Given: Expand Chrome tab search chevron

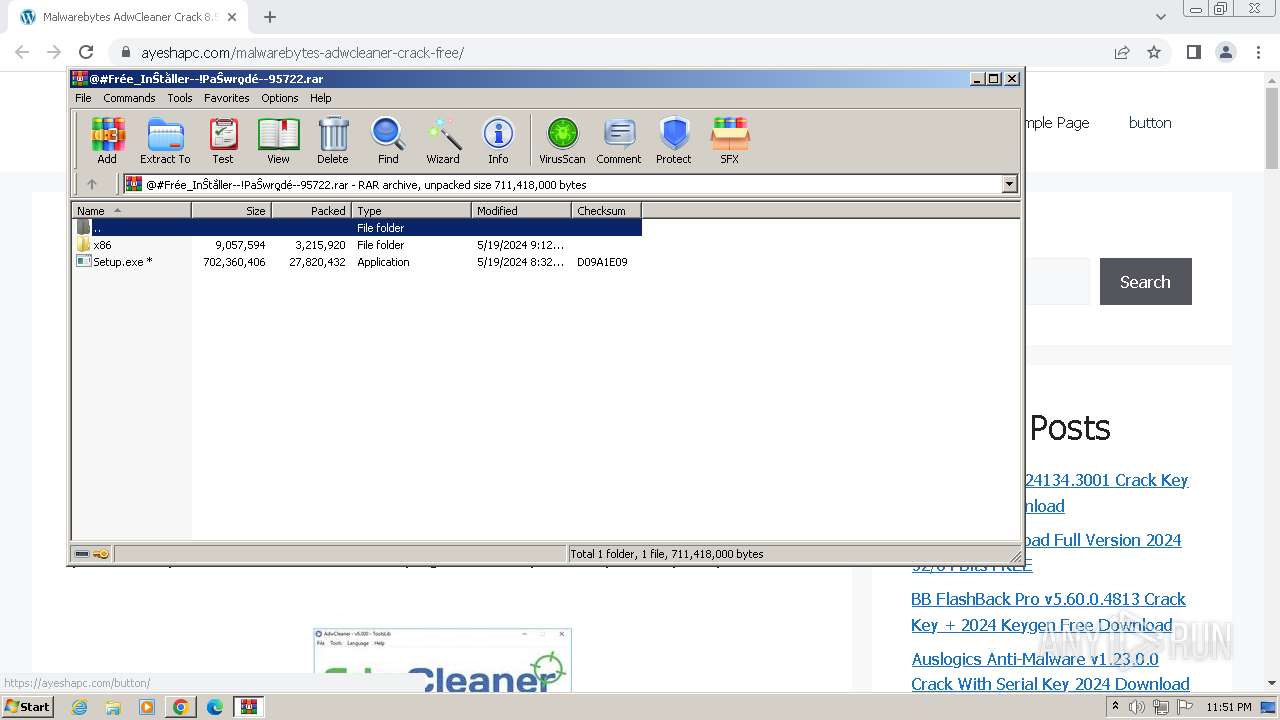Looking at the screenshot, I should pyautogui.click(x=1161, y=17).
